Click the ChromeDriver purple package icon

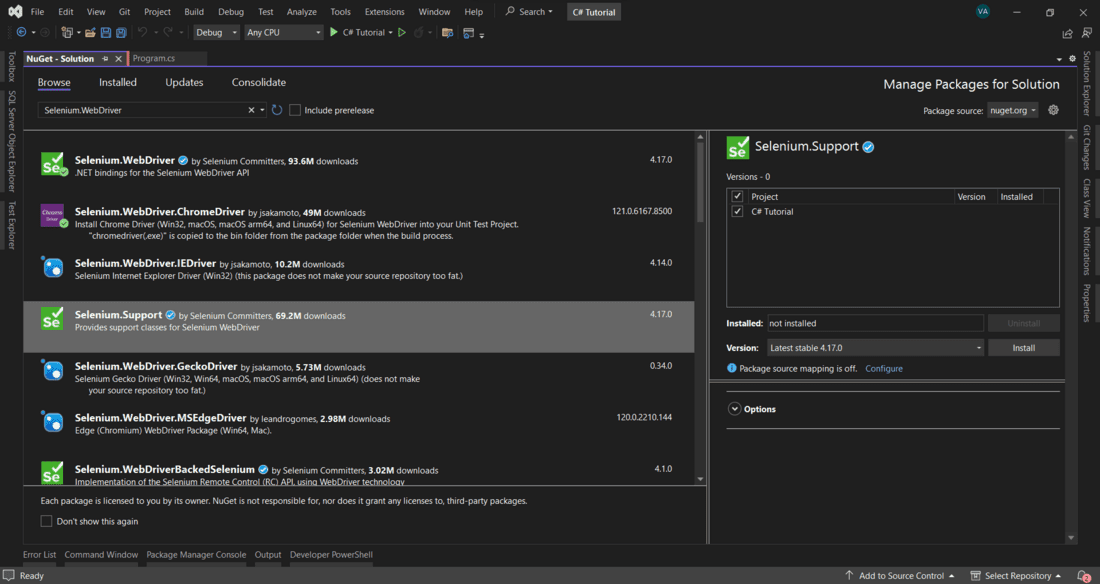[x=53, y=215]
